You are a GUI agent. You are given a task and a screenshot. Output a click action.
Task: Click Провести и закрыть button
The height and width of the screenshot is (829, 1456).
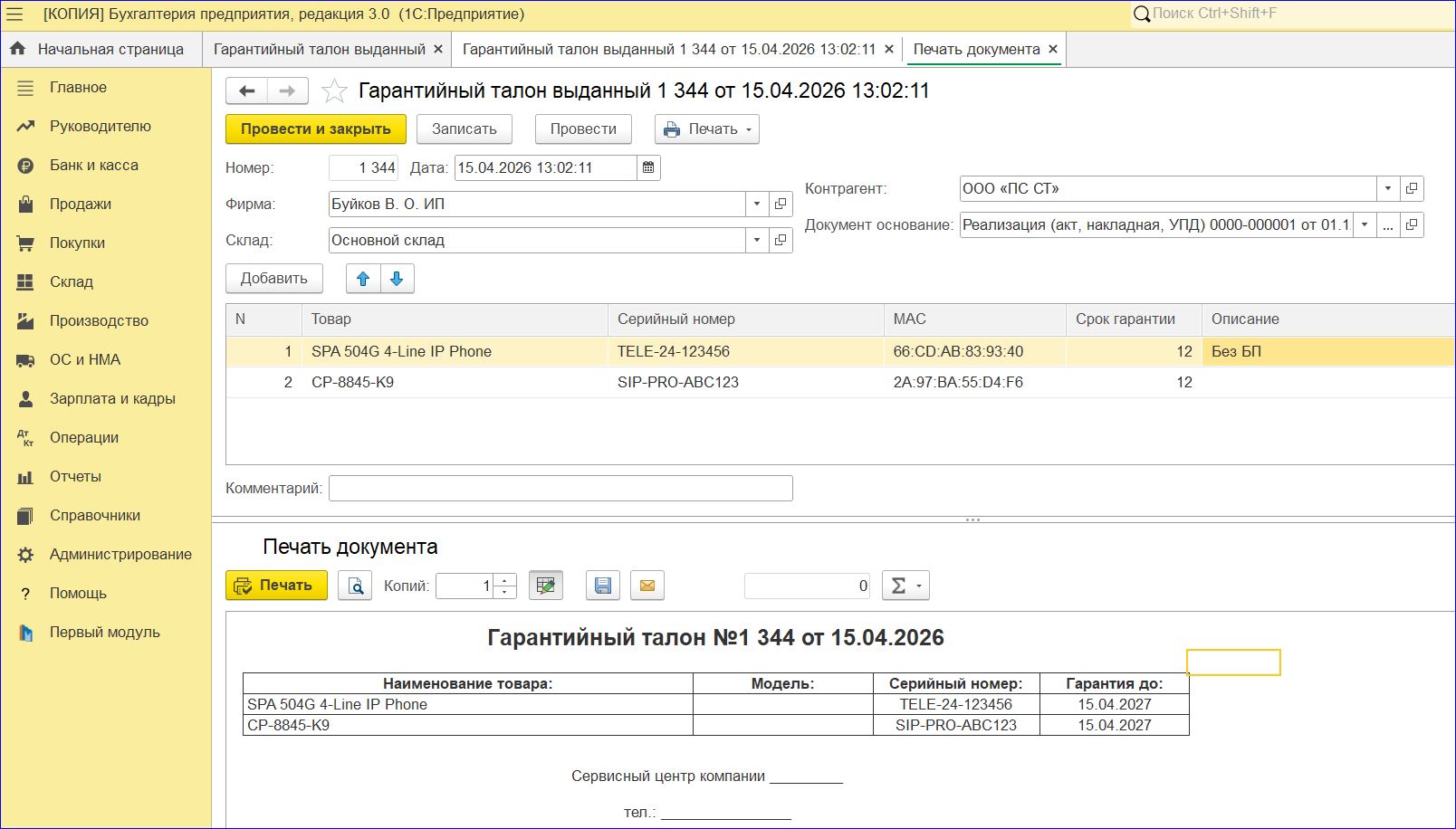(x=316, y=129)
